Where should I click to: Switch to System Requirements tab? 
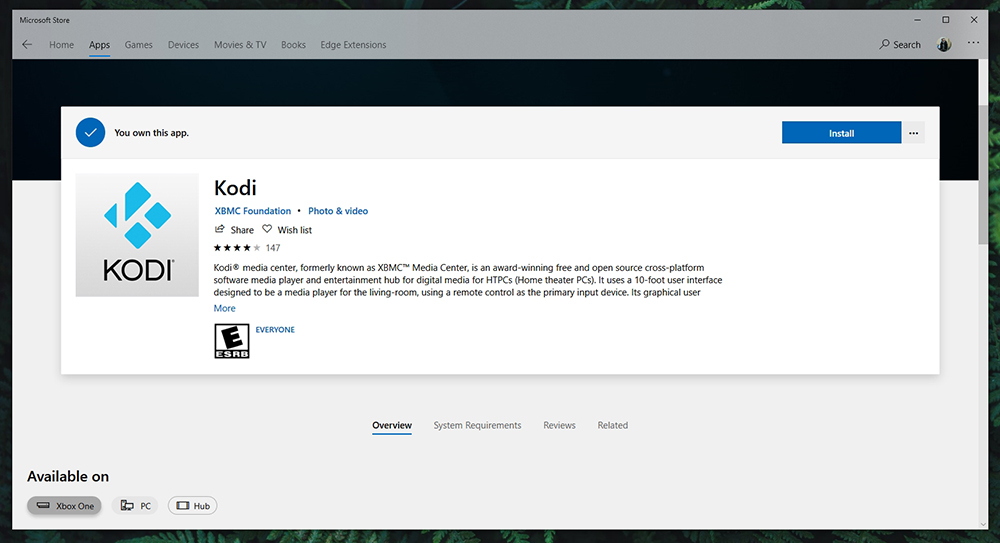tap(477, 426)
